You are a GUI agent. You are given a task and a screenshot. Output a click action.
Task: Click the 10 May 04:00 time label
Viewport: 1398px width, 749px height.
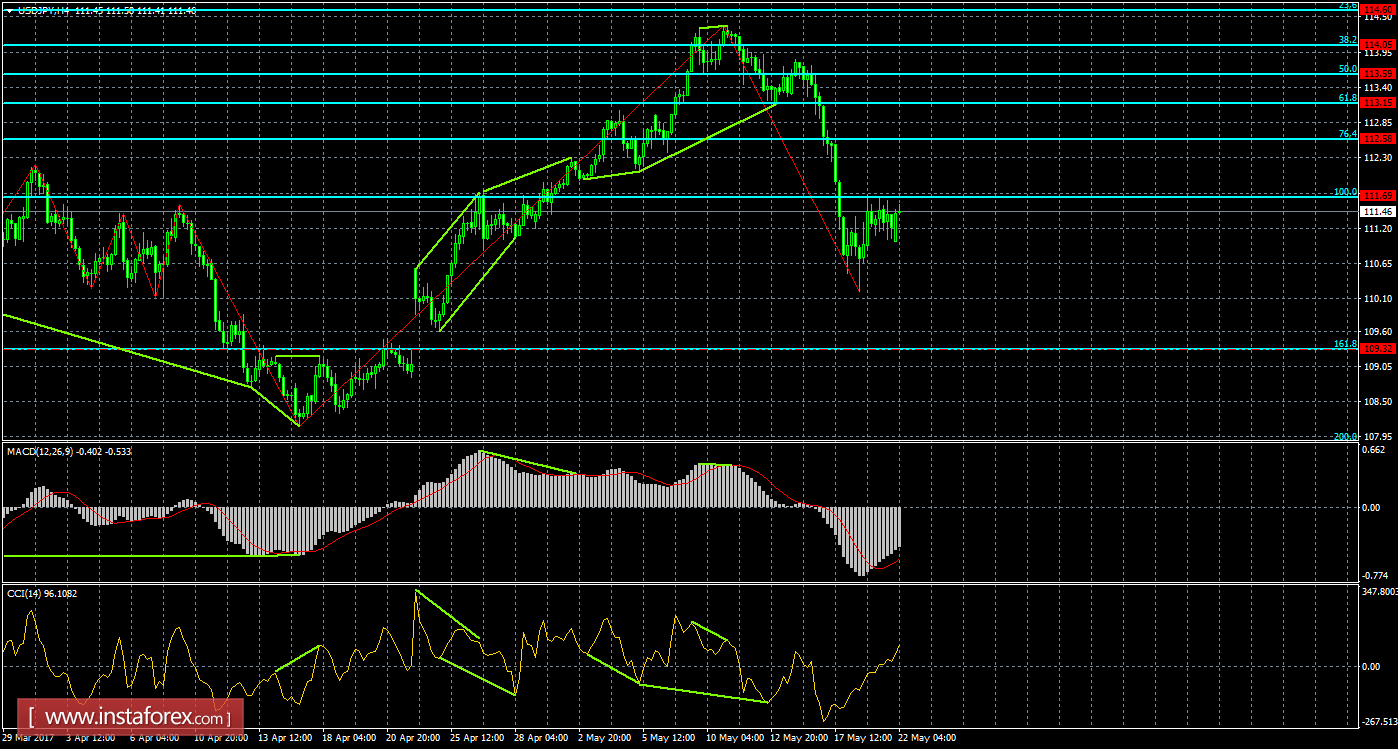(735, 741)
